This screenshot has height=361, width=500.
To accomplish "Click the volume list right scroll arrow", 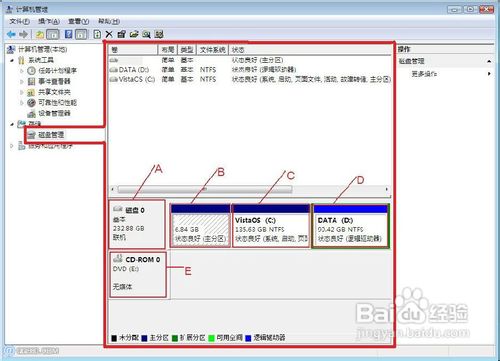I will 387,190.
